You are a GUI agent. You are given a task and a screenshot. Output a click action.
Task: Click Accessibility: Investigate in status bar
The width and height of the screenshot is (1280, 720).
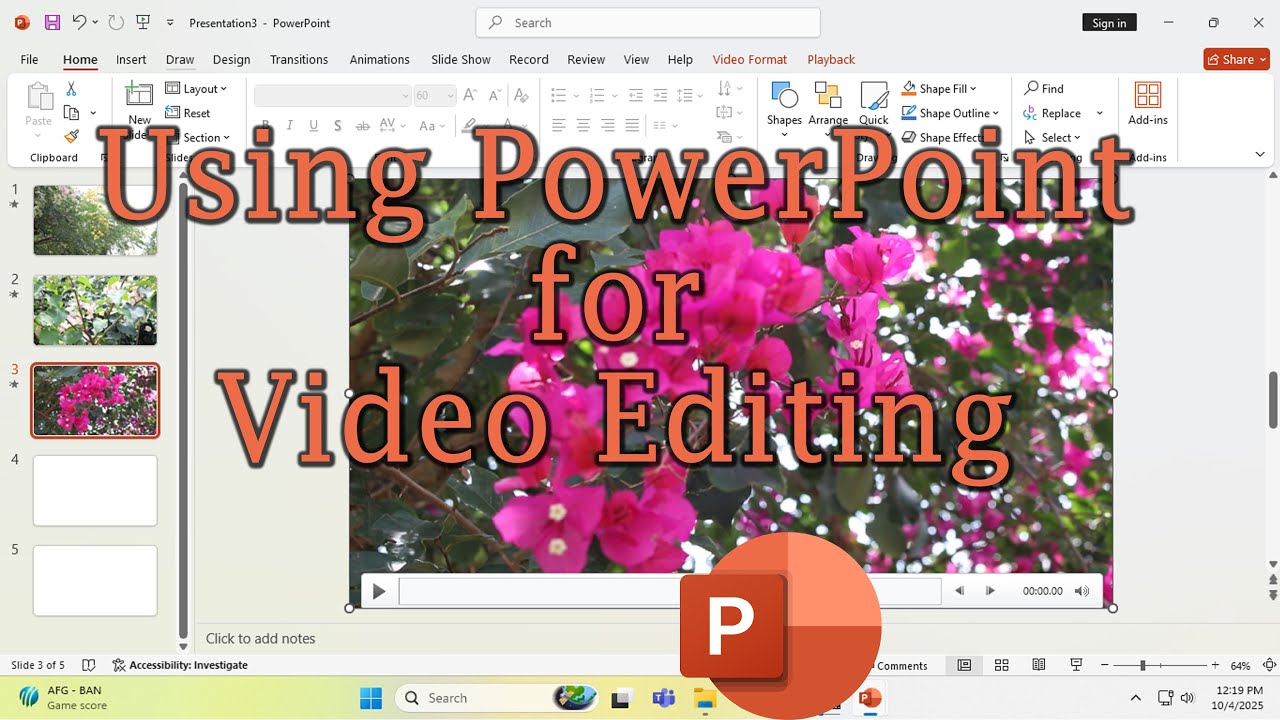pyautogui.click(x=180, y=665)
